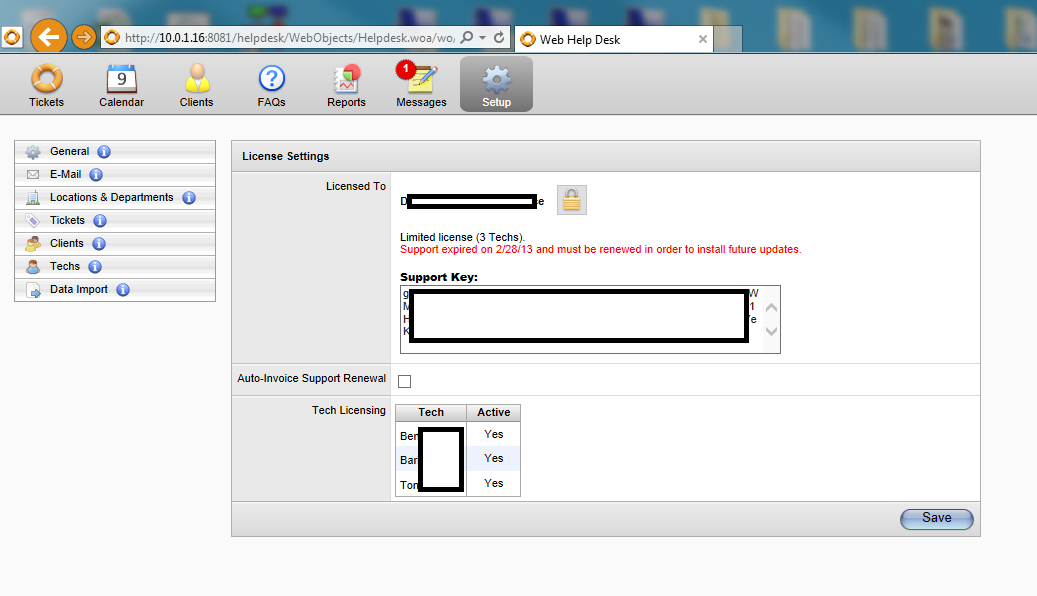This screenshot has height=596, width=1037.
Task: Open Data Import settings
Action: coord(79,290)
